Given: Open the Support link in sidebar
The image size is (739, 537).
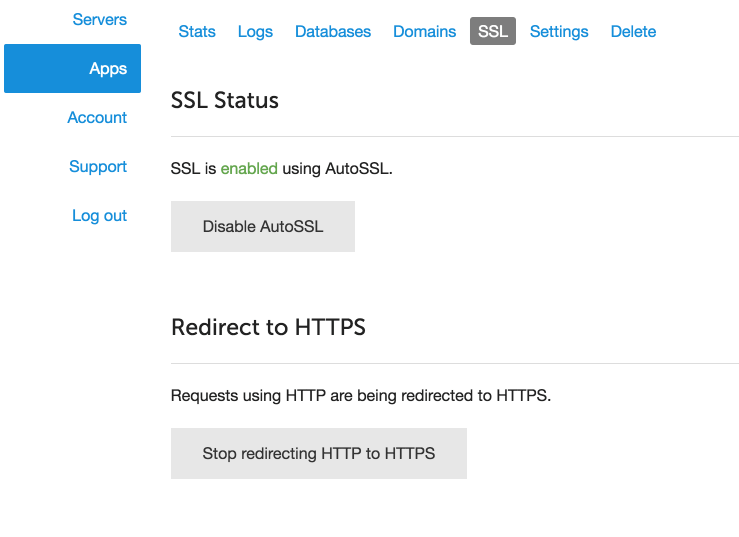Looking at the screenshot, I should click(98, 166).
